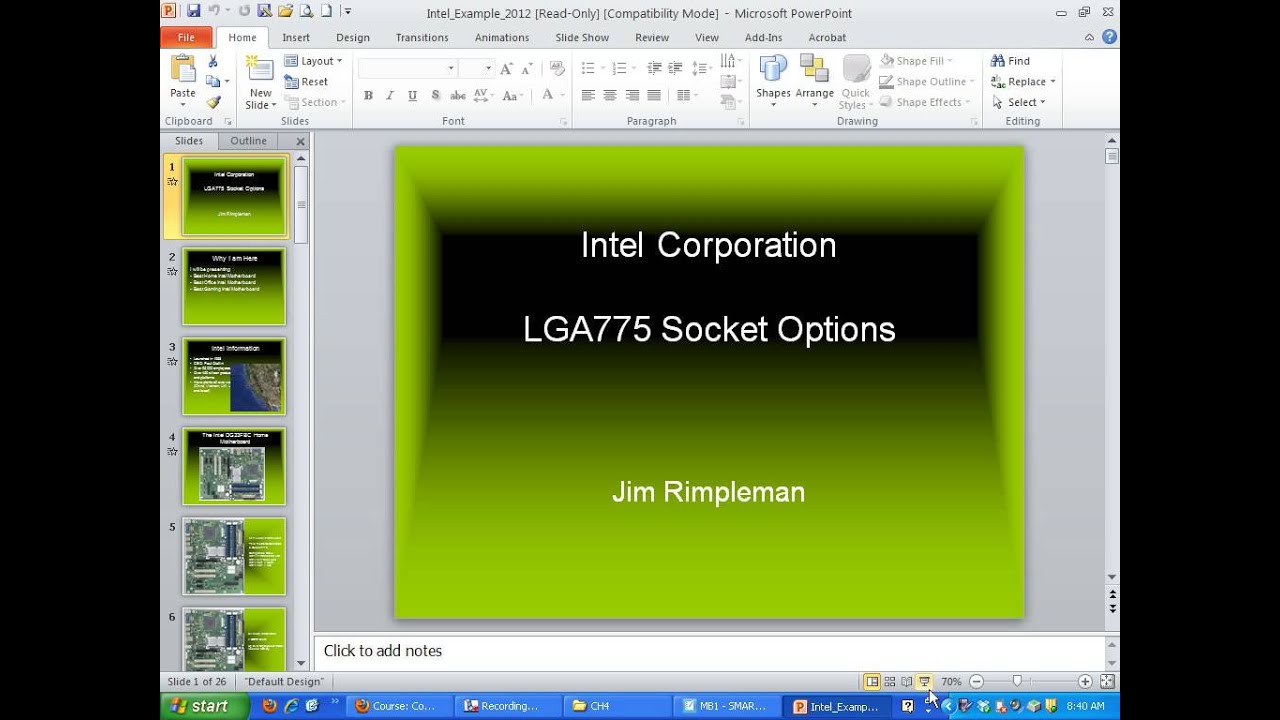The width and height of the screenshot is (1280, 720).
Task: Toggle Underline formatting
Action: [412, 96]
